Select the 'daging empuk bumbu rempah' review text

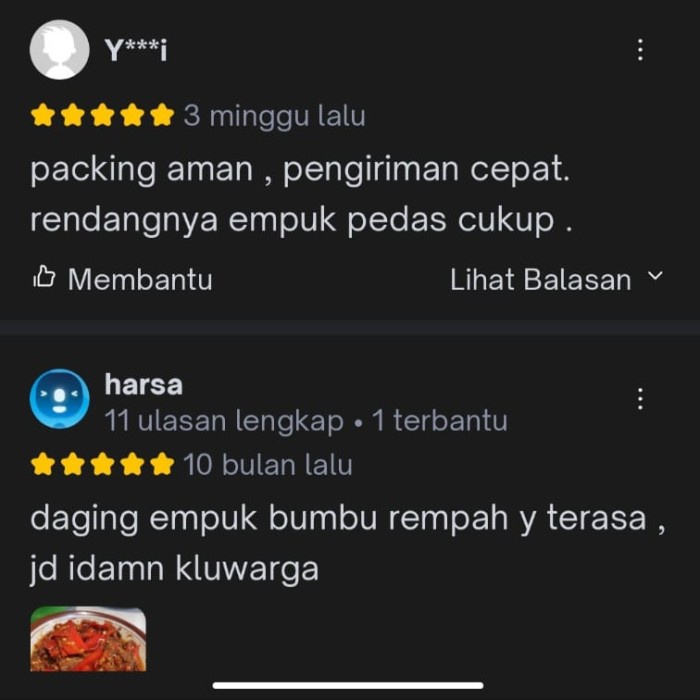(x=348, y=543)
